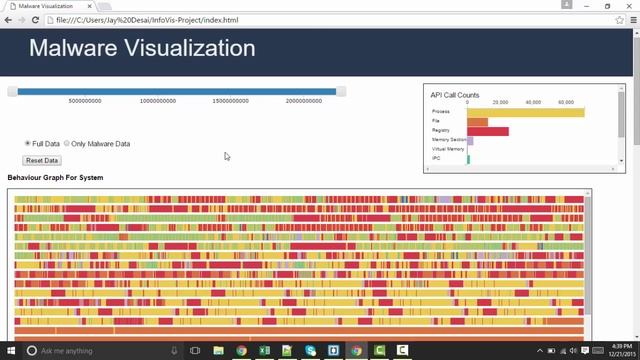Click the API Call Counts panel down scroll arrow

pyautogui.click(x=621, y=161)
